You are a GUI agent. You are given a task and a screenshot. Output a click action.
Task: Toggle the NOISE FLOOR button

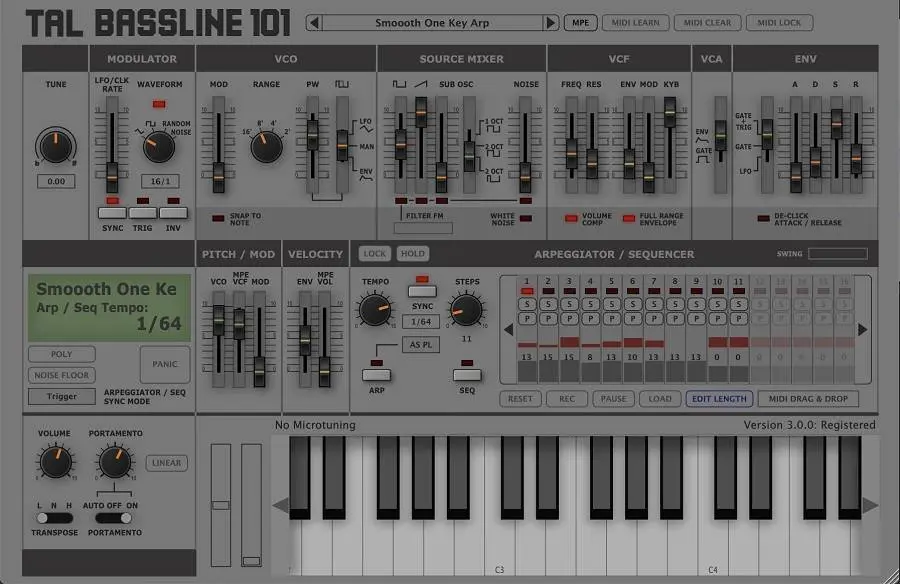click(61, 375)
